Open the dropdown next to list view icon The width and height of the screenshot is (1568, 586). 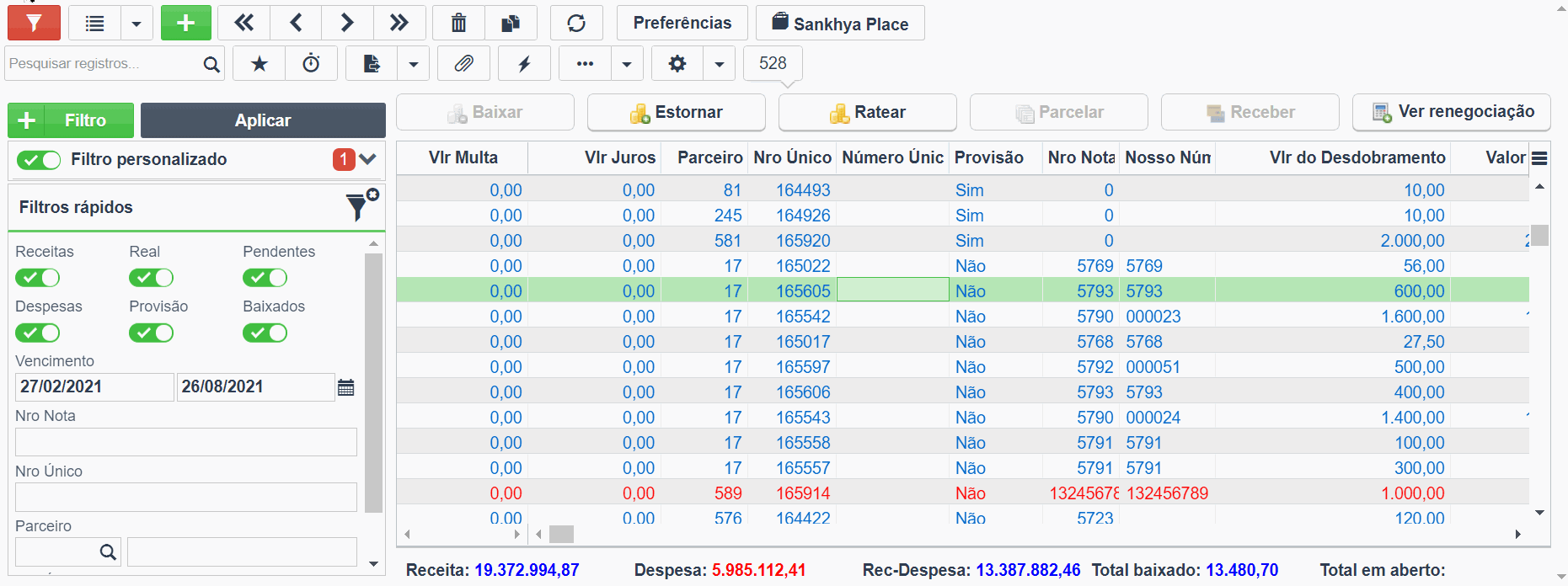click(x=136, y=23)
